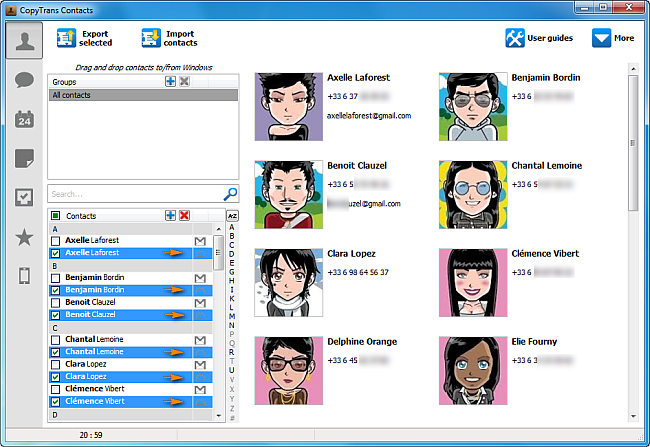Open the User guides tools icon
The width and height of the screenshot is (650, 447).
coord(515,38)
